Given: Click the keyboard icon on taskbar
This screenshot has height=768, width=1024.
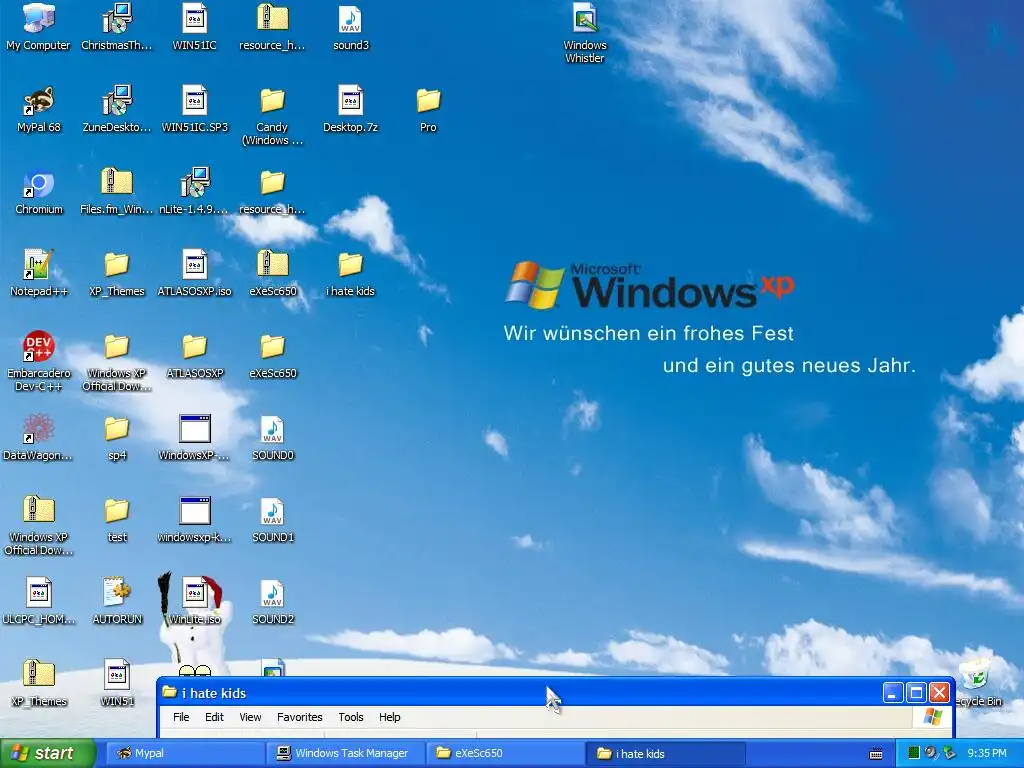Looking at the screenshot, I should pyautogui.click(x=876, y=754).
